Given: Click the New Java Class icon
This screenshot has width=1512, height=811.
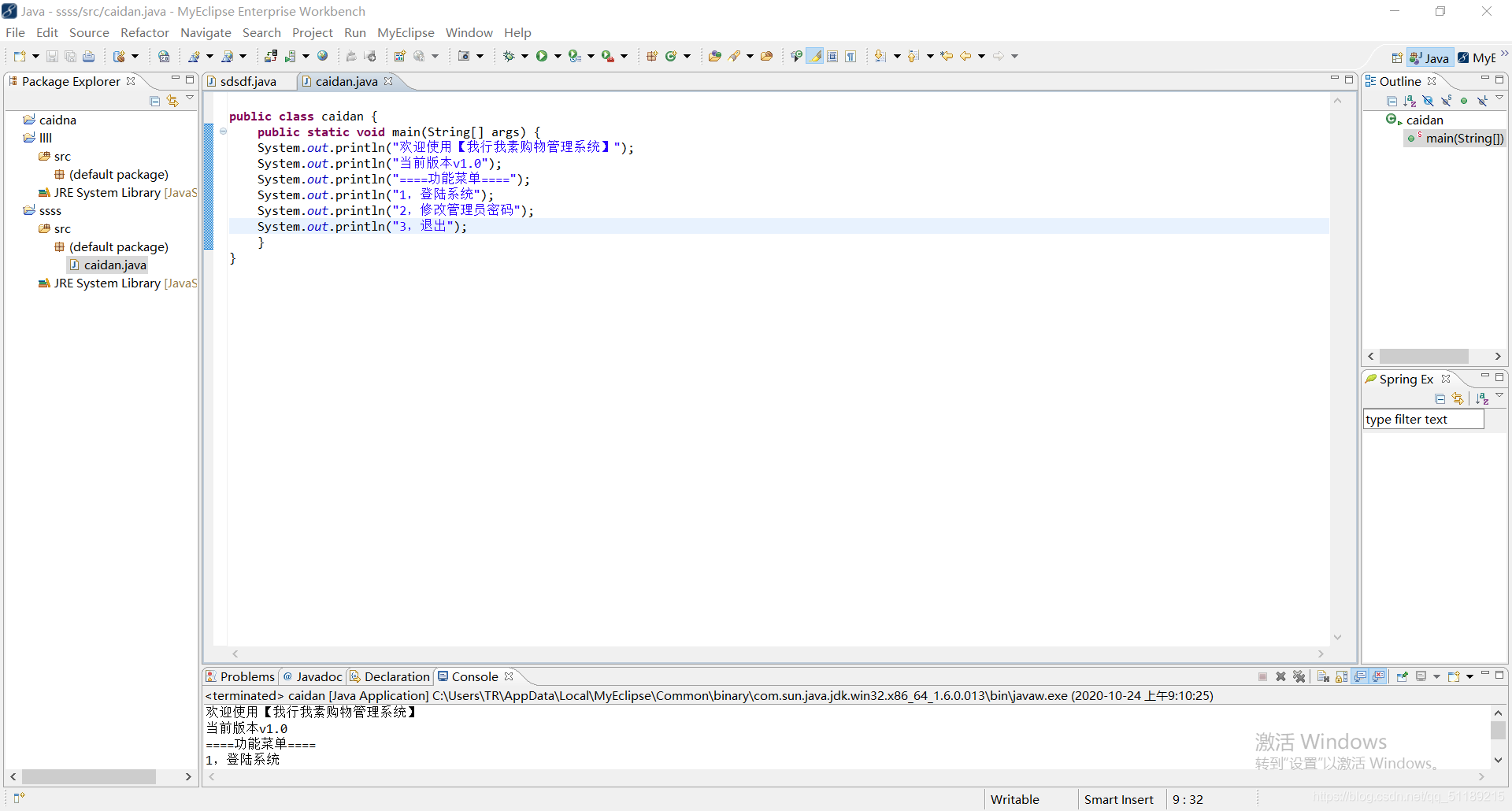Looking at the screenshot, I should (x=671, y=56).
